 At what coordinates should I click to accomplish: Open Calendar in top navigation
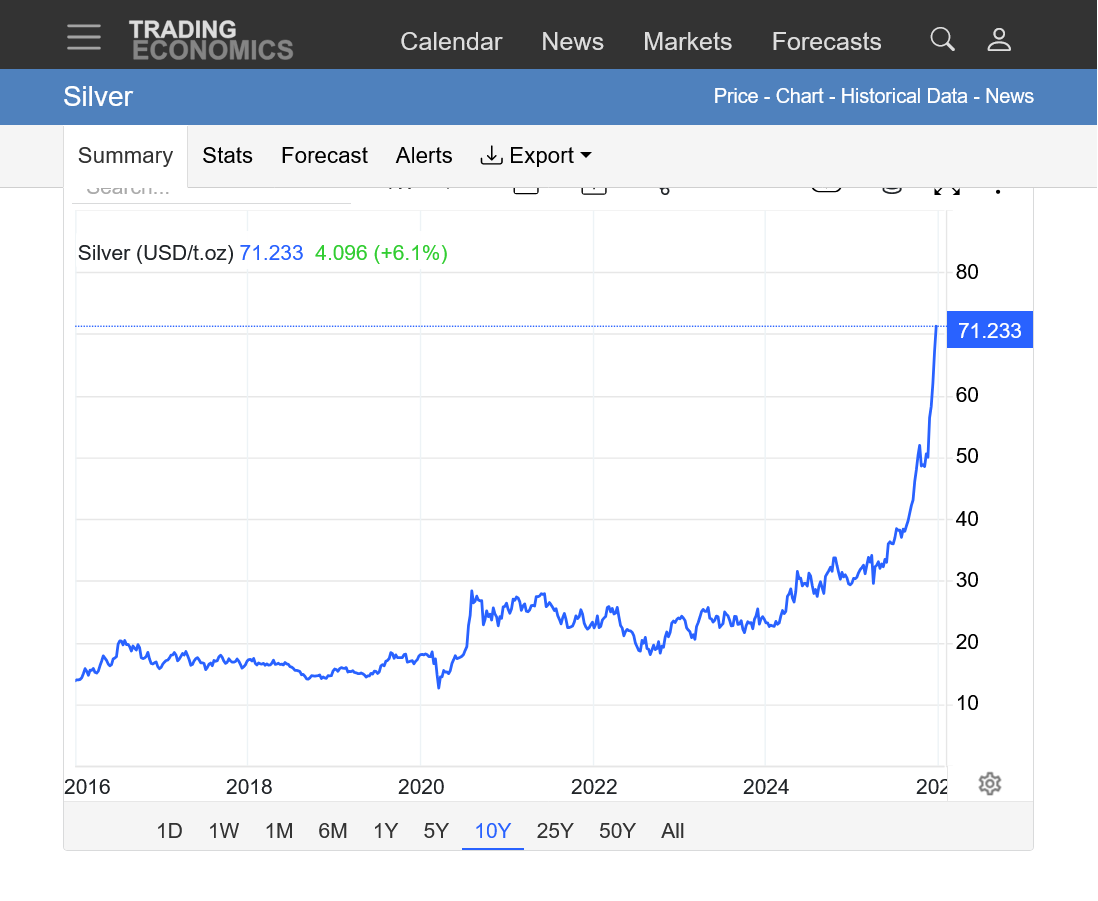tap(451, 41)
